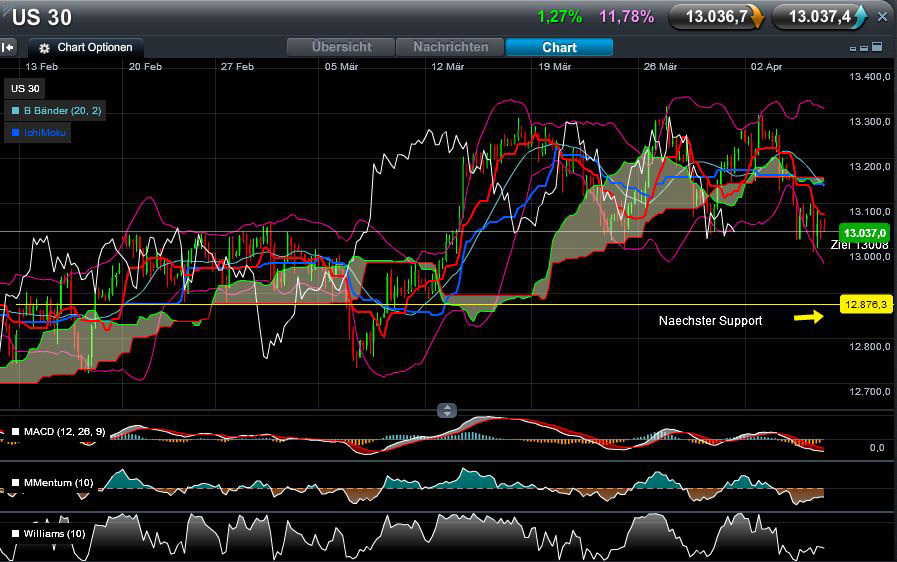The height and width of the screenshot is (562, 897).
Task: Click the 02 Apr date label
Action: coord(766,66)
